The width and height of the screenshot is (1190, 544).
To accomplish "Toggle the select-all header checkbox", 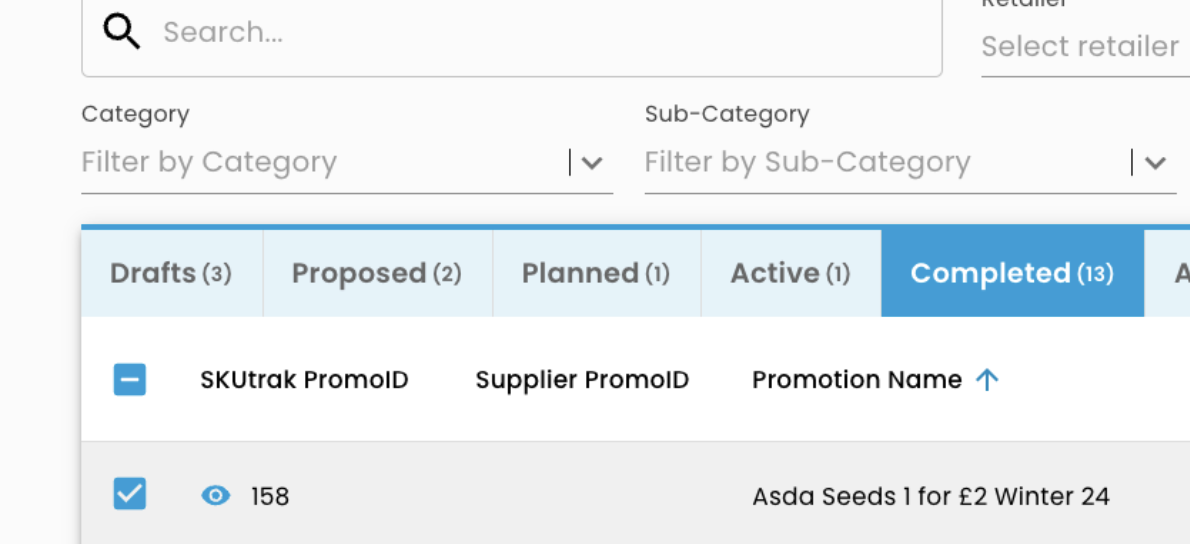I will (x=130, y=380).
